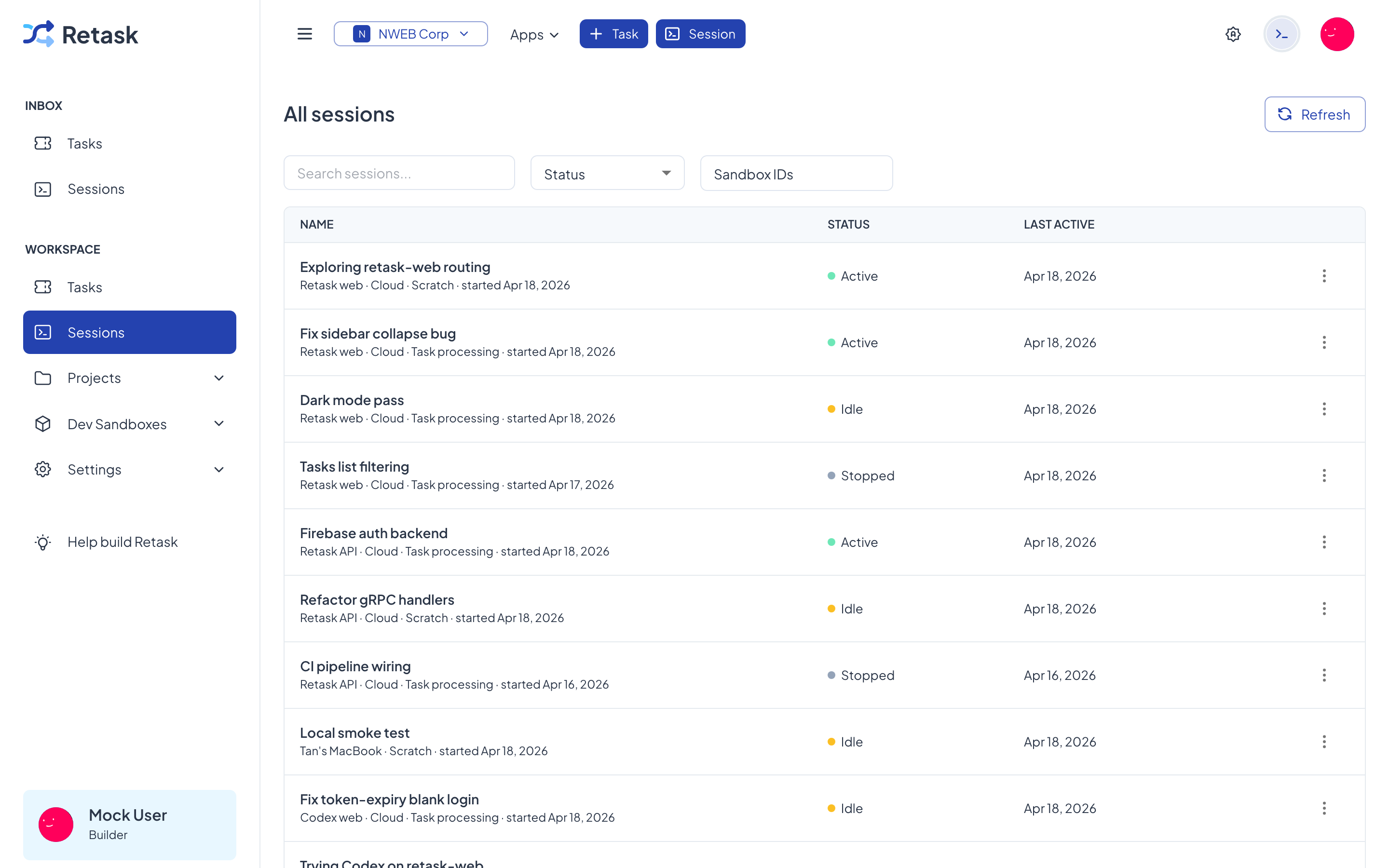Screen dimensions: 1389x868
Task: Click the Settings gear icon in sidebar
Action: point(42,470)
